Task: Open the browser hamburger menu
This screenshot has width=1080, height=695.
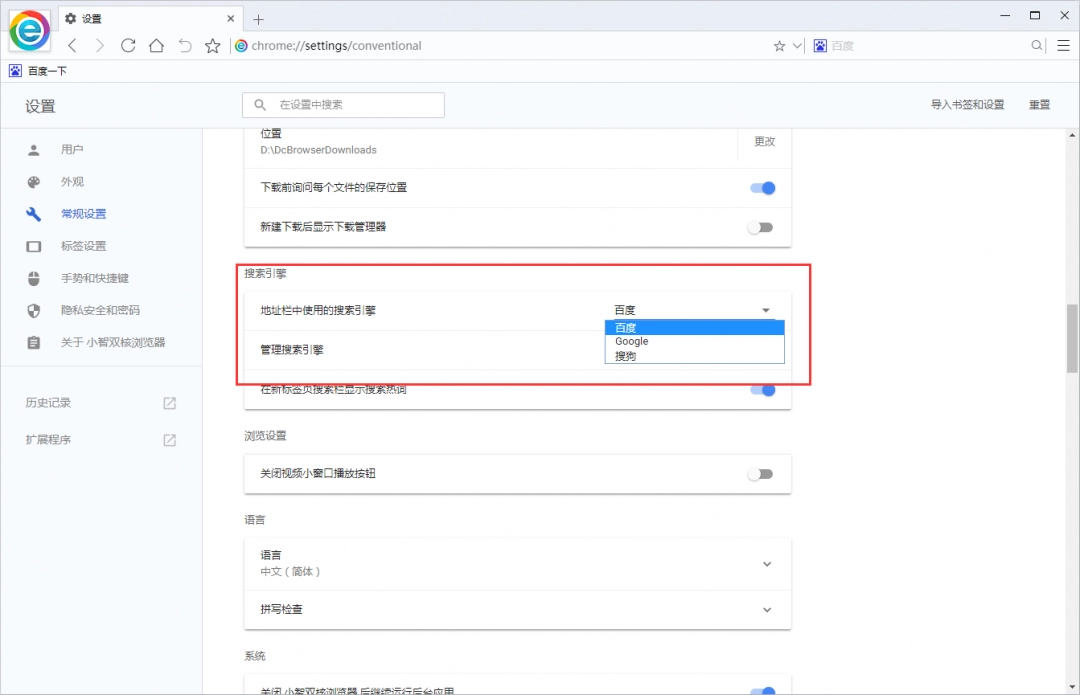Action: coord(1063,46)
